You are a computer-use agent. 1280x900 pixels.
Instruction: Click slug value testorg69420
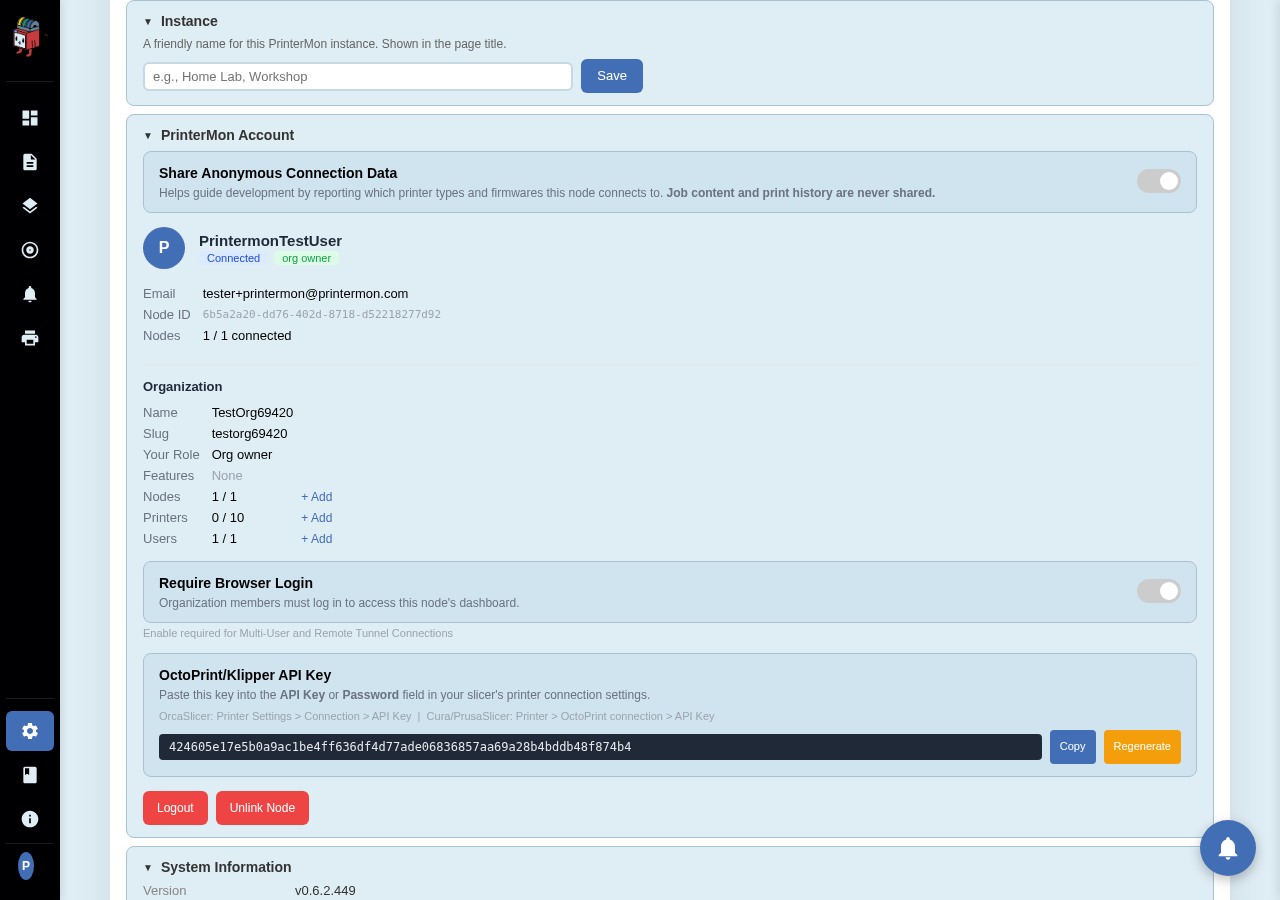pos(249,434)
